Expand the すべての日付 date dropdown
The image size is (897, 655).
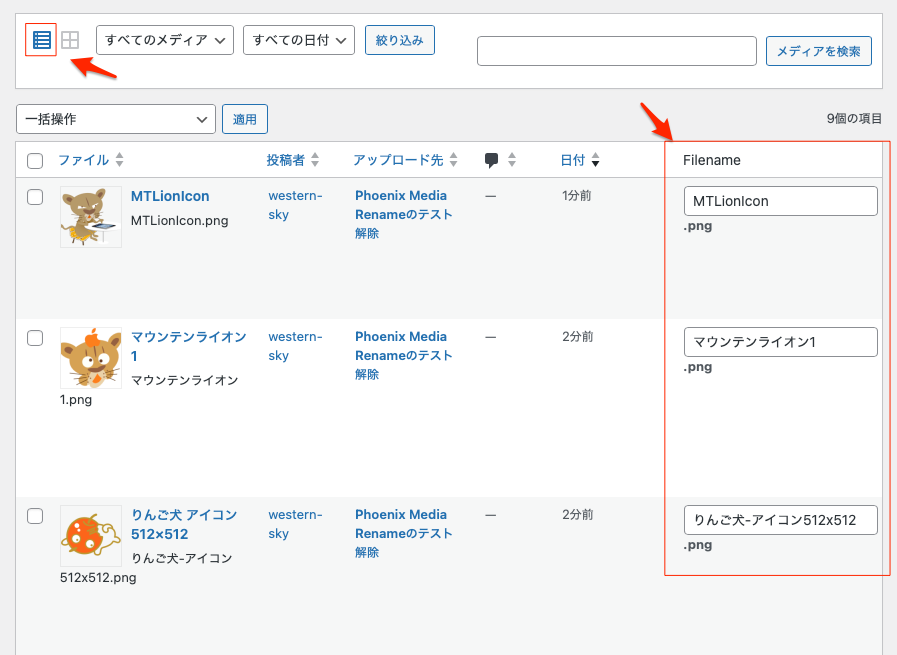coord(299,40)
